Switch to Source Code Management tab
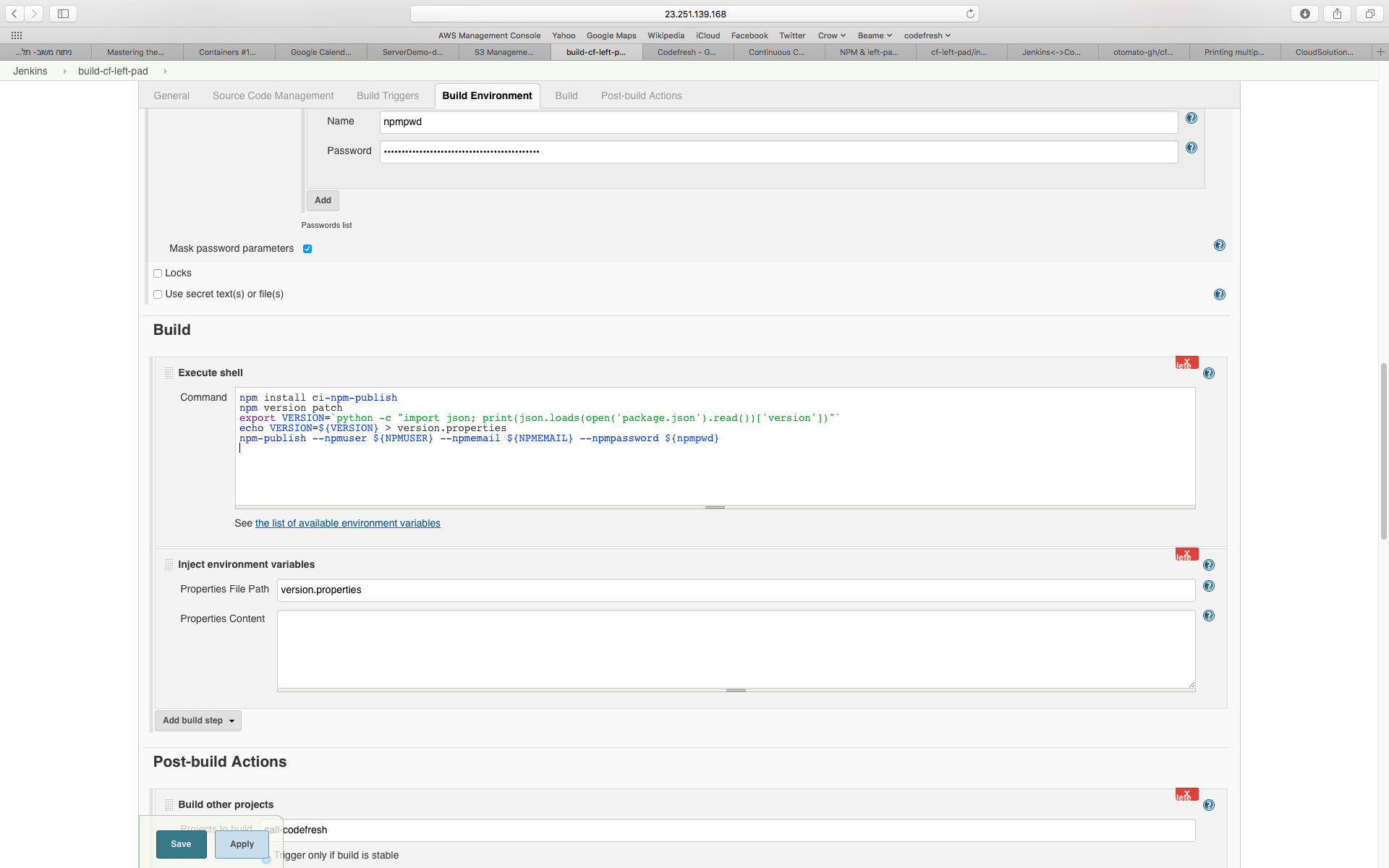The image size is (1389, 868). pos(273,95)
